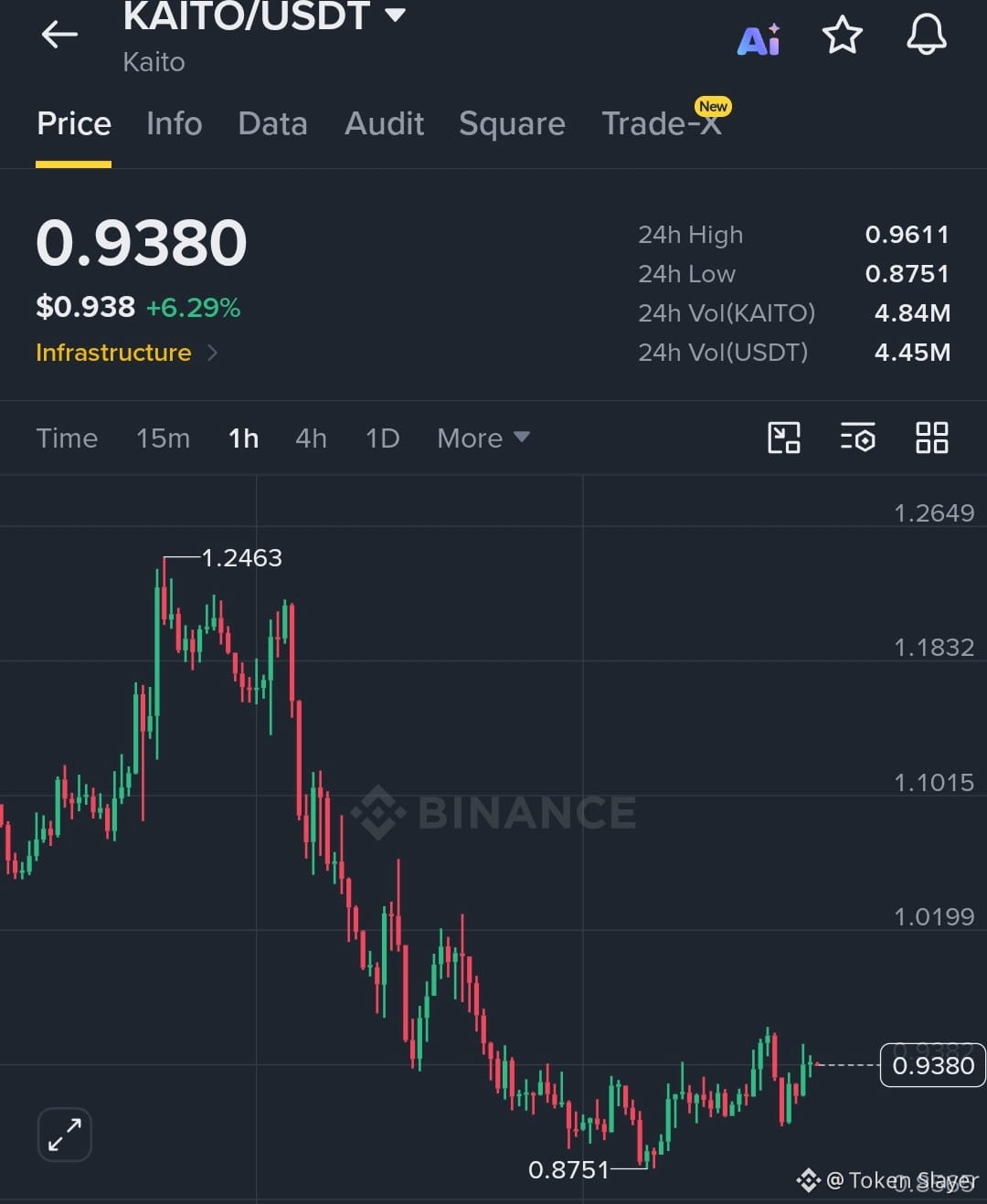Tap the 24h Vol(USDT) label
Viewport: 987px width, 1204px height.
(723, 353)
